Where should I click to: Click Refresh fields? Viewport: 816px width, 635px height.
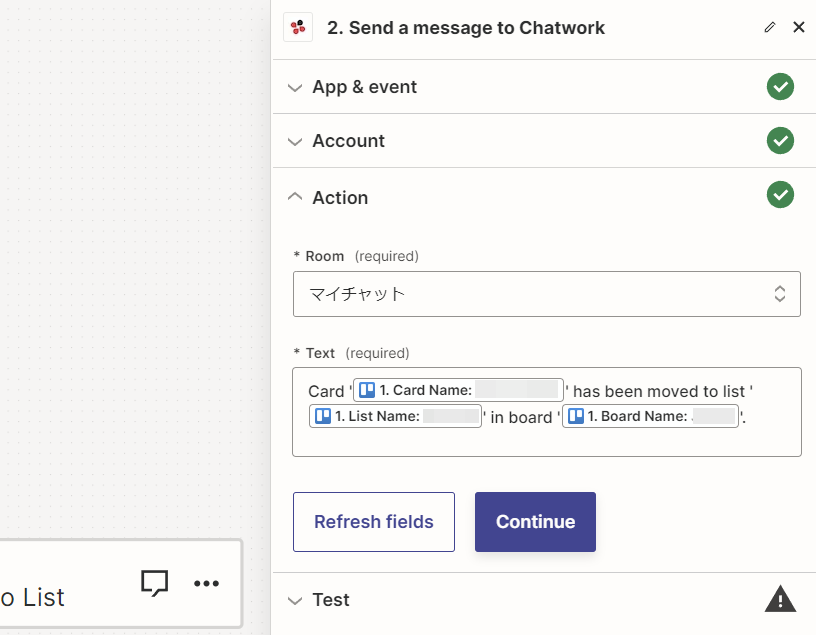[373, 521]
